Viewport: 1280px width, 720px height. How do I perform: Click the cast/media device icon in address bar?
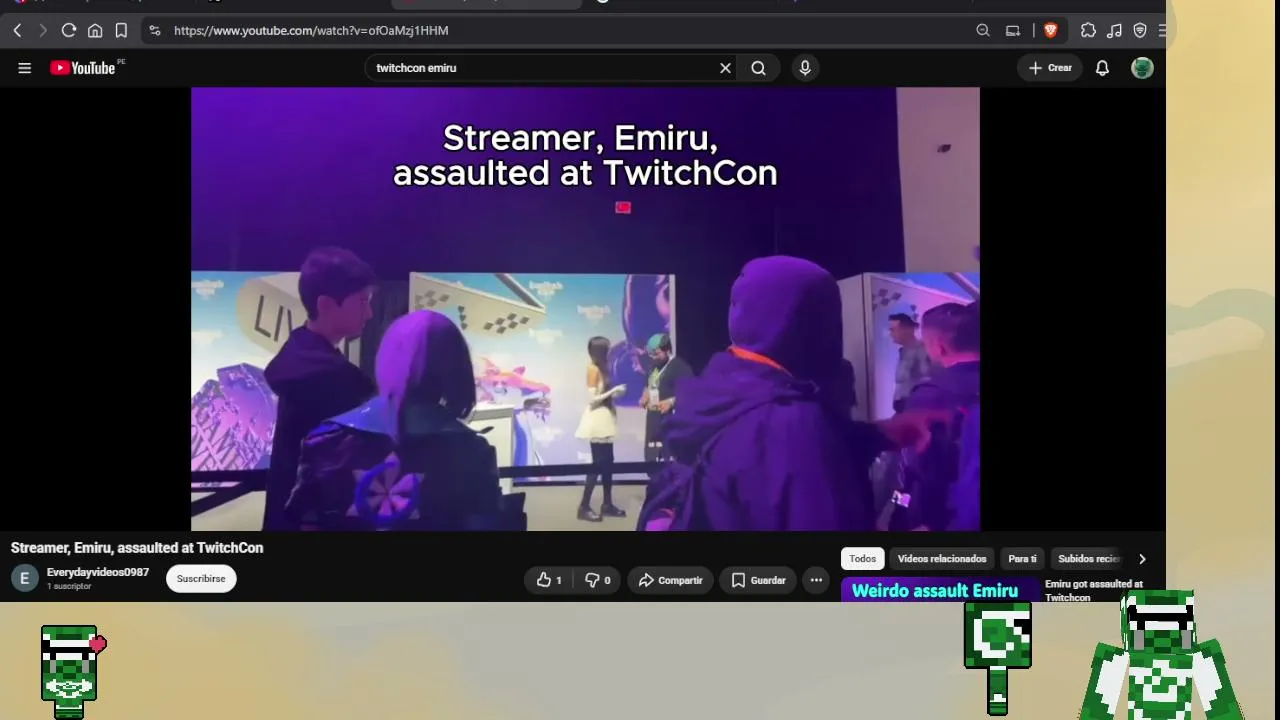1013,31
